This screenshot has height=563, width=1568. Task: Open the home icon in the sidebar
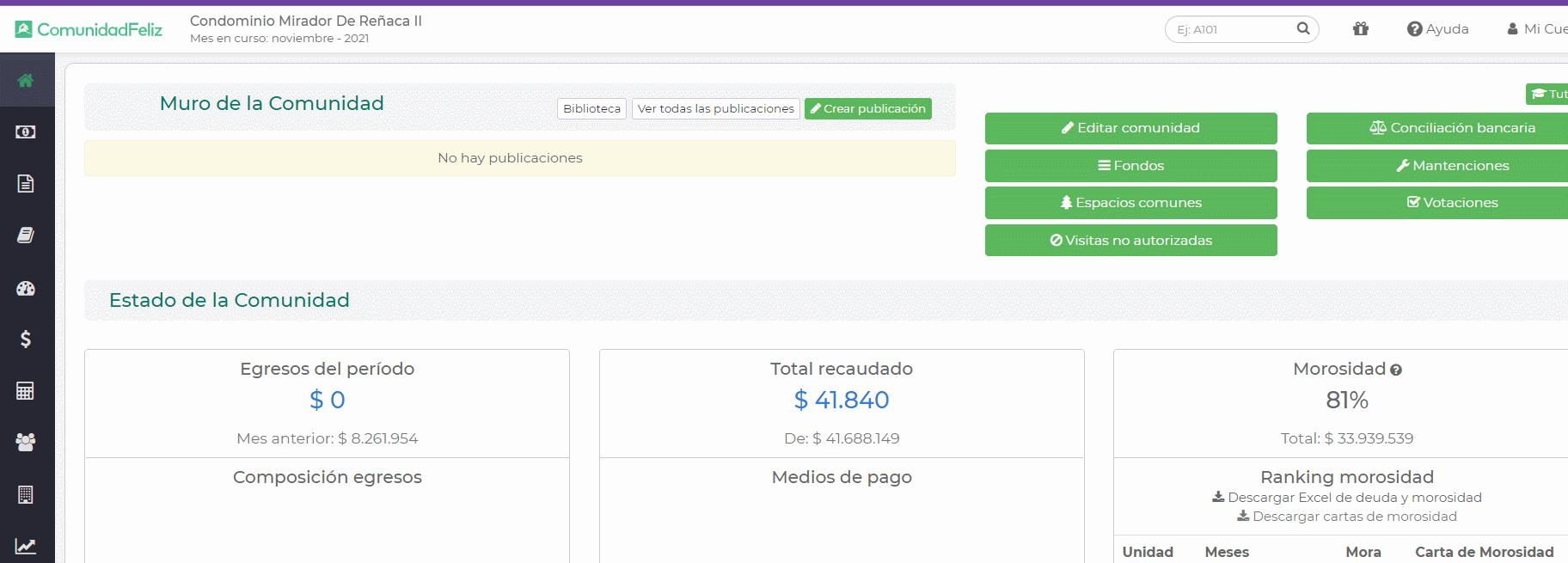[26, 81]
